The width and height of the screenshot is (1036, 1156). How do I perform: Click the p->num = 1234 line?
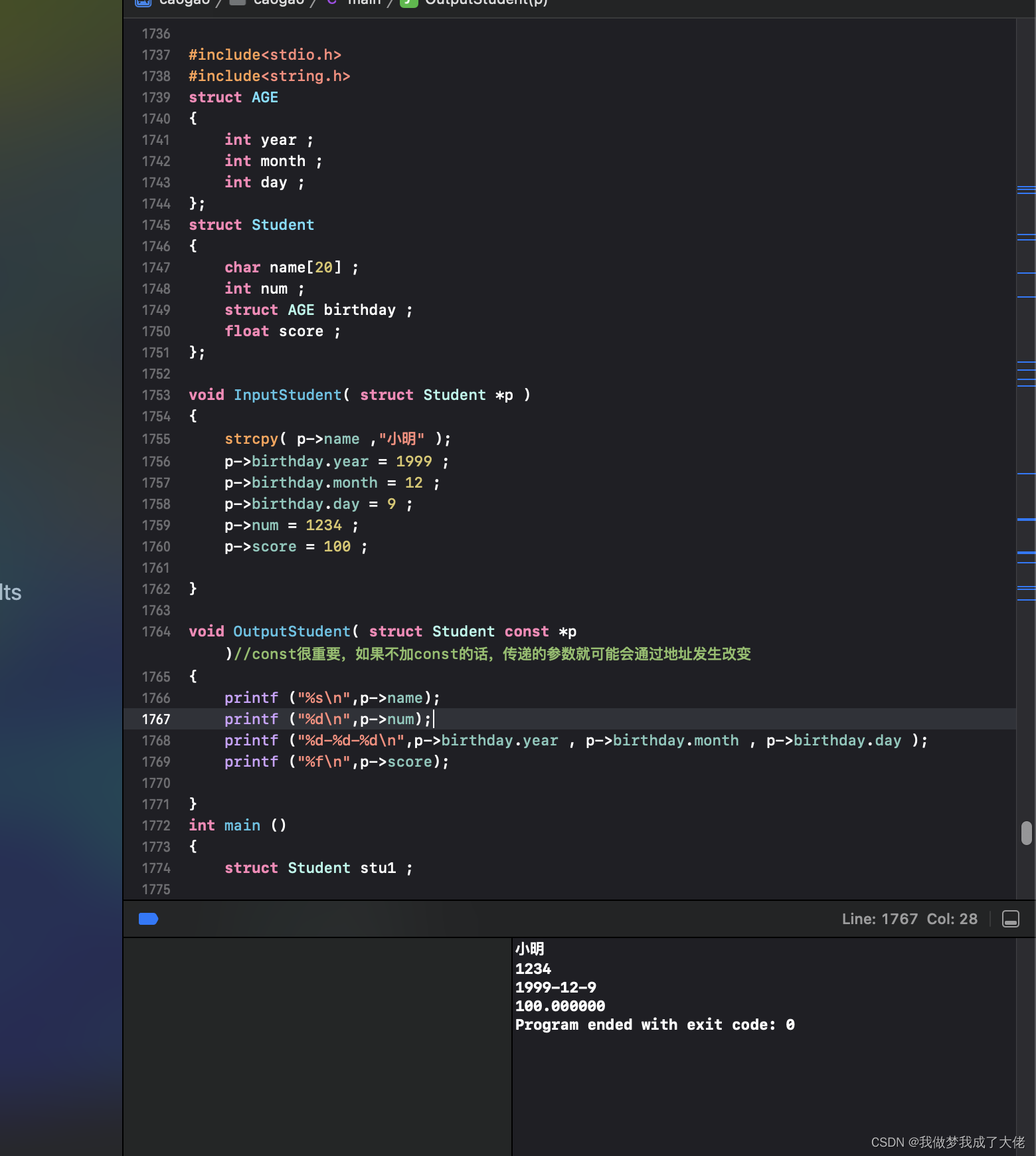(292, 526)
